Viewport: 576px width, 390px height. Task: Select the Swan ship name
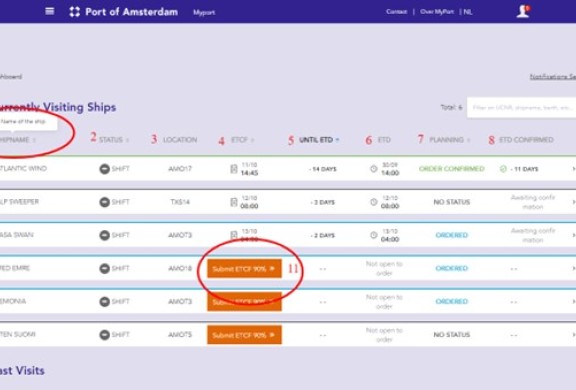17,235
